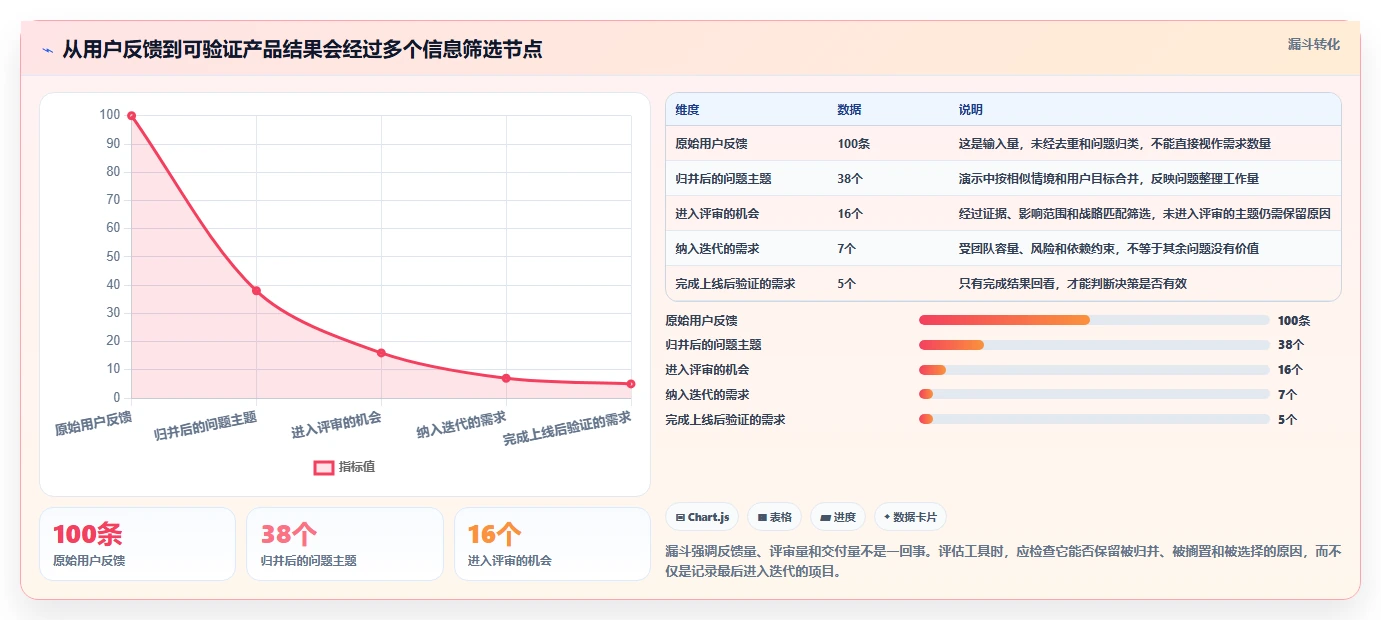The image size is (1381, 620).
Task: Click the 纳入迭代的需求 table row label
Action: tap(717, 248)
